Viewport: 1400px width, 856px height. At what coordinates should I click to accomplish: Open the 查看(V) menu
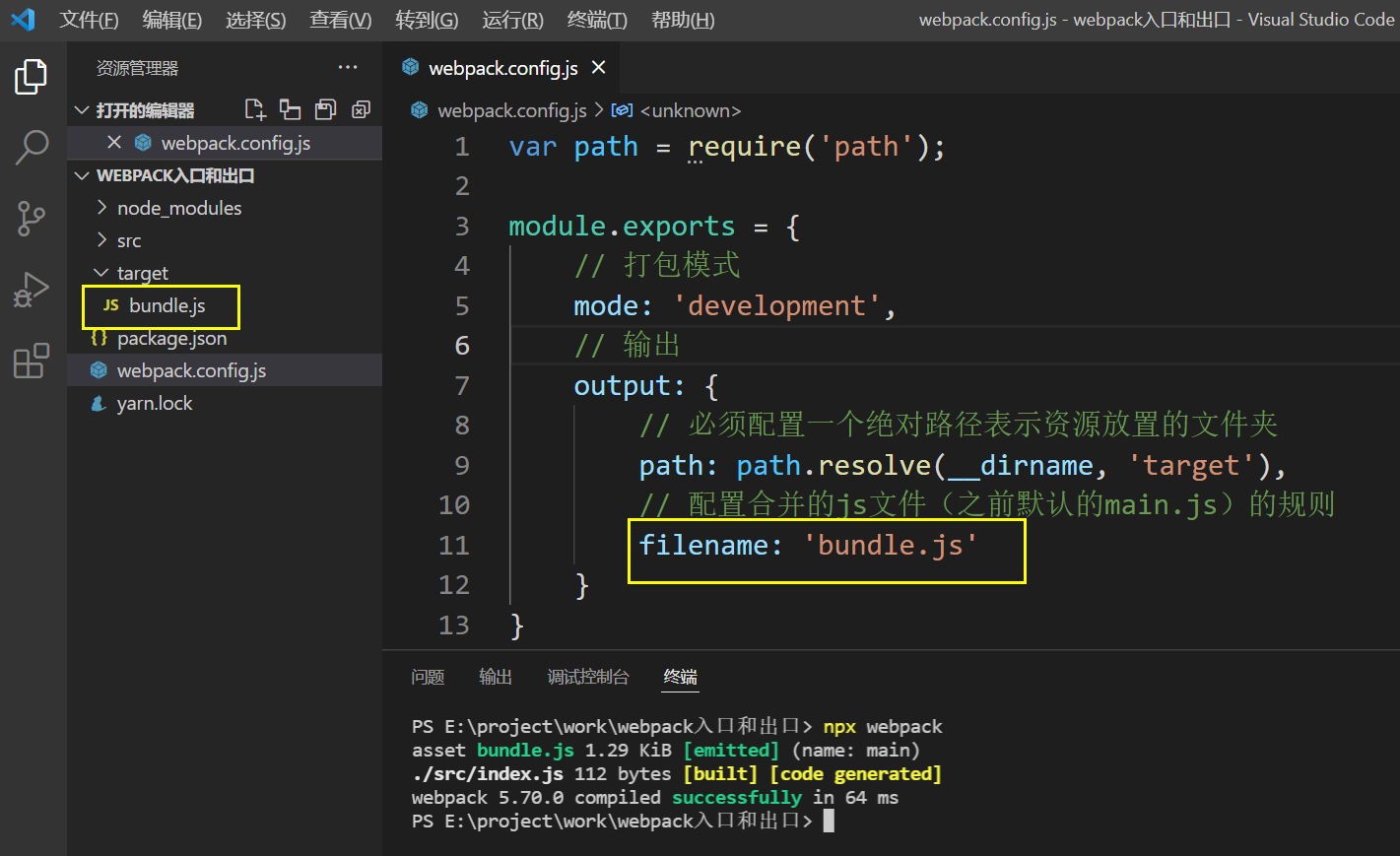pyautogui.click(x=341, y=20)
